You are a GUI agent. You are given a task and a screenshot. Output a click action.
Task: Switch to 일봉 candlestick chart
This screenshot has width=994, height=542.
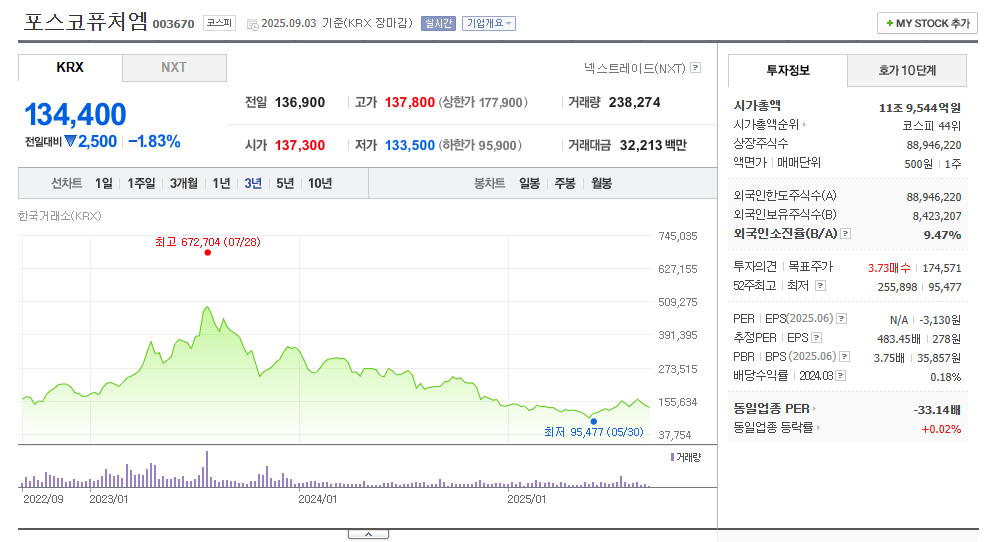pyautogui.click(x=529, y=183)
